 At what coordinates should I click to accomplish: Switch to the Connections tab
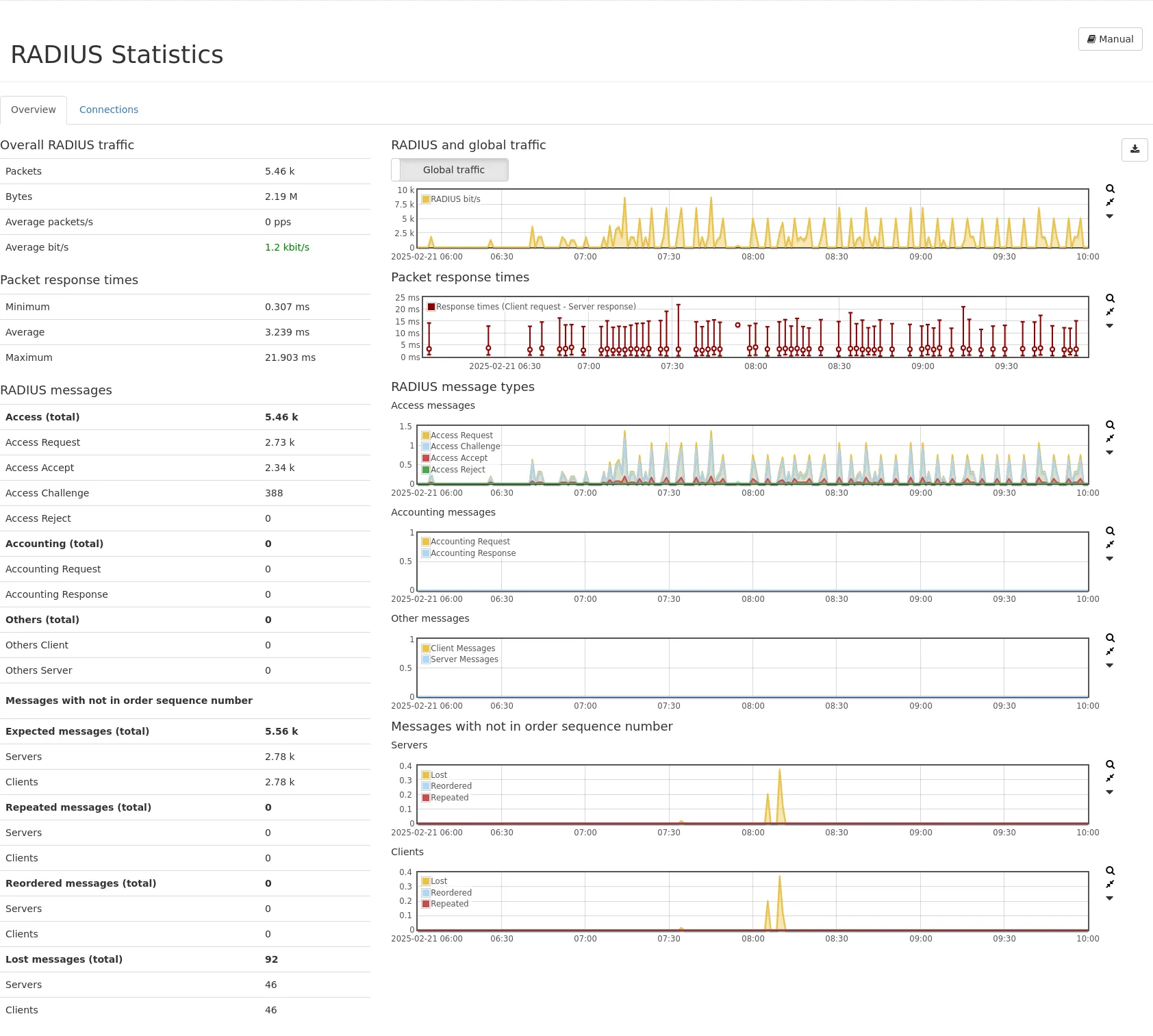(108, 110)
